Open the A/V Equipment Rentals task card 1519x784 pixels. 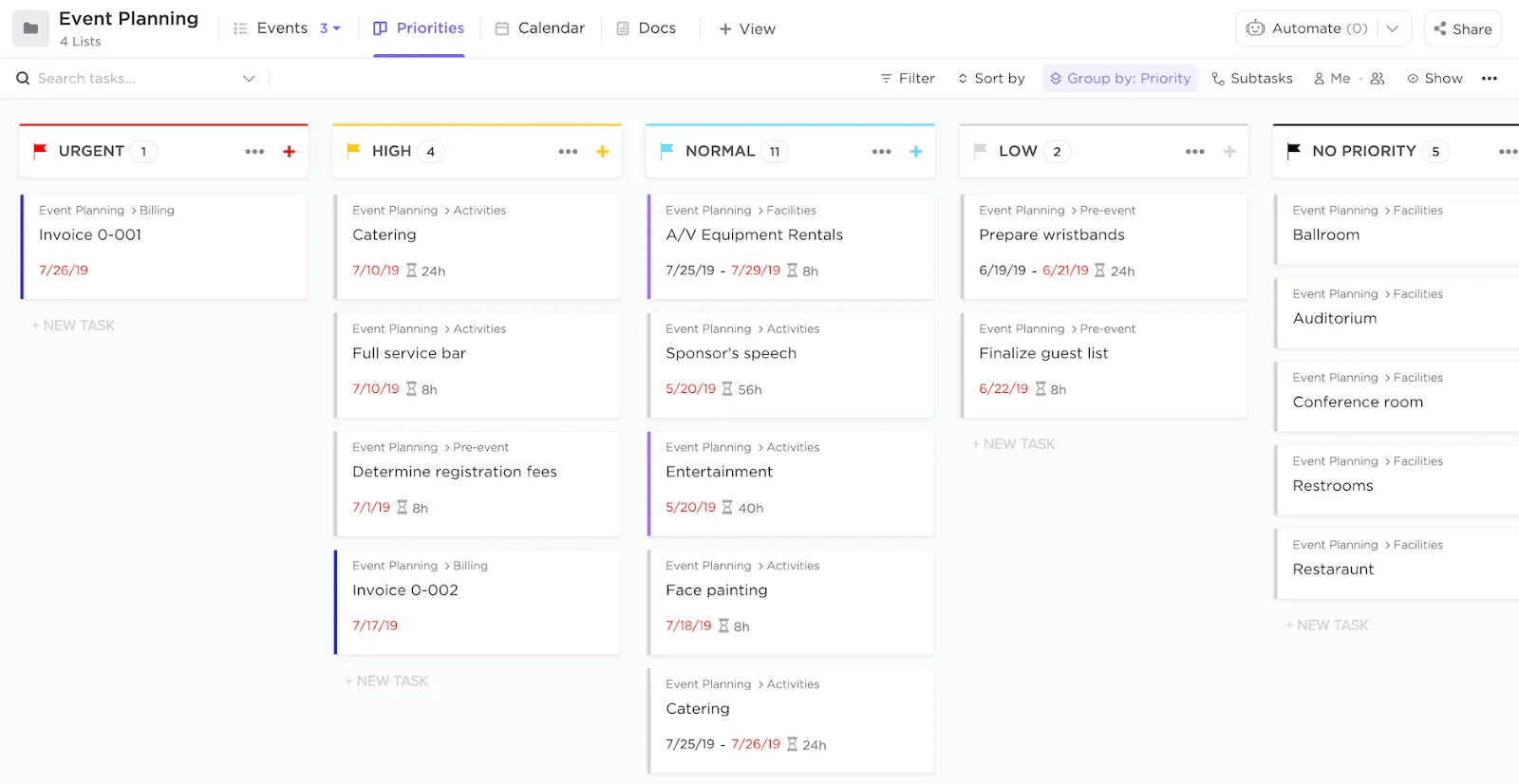791,247
